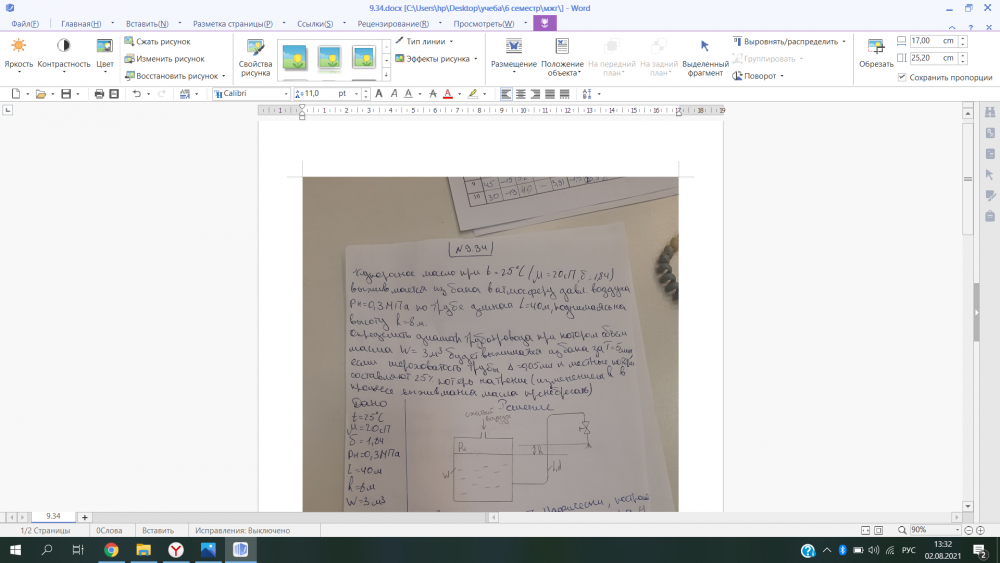
Task: Open the font size dropdown showing 11,0
Action: click(357, 94)
